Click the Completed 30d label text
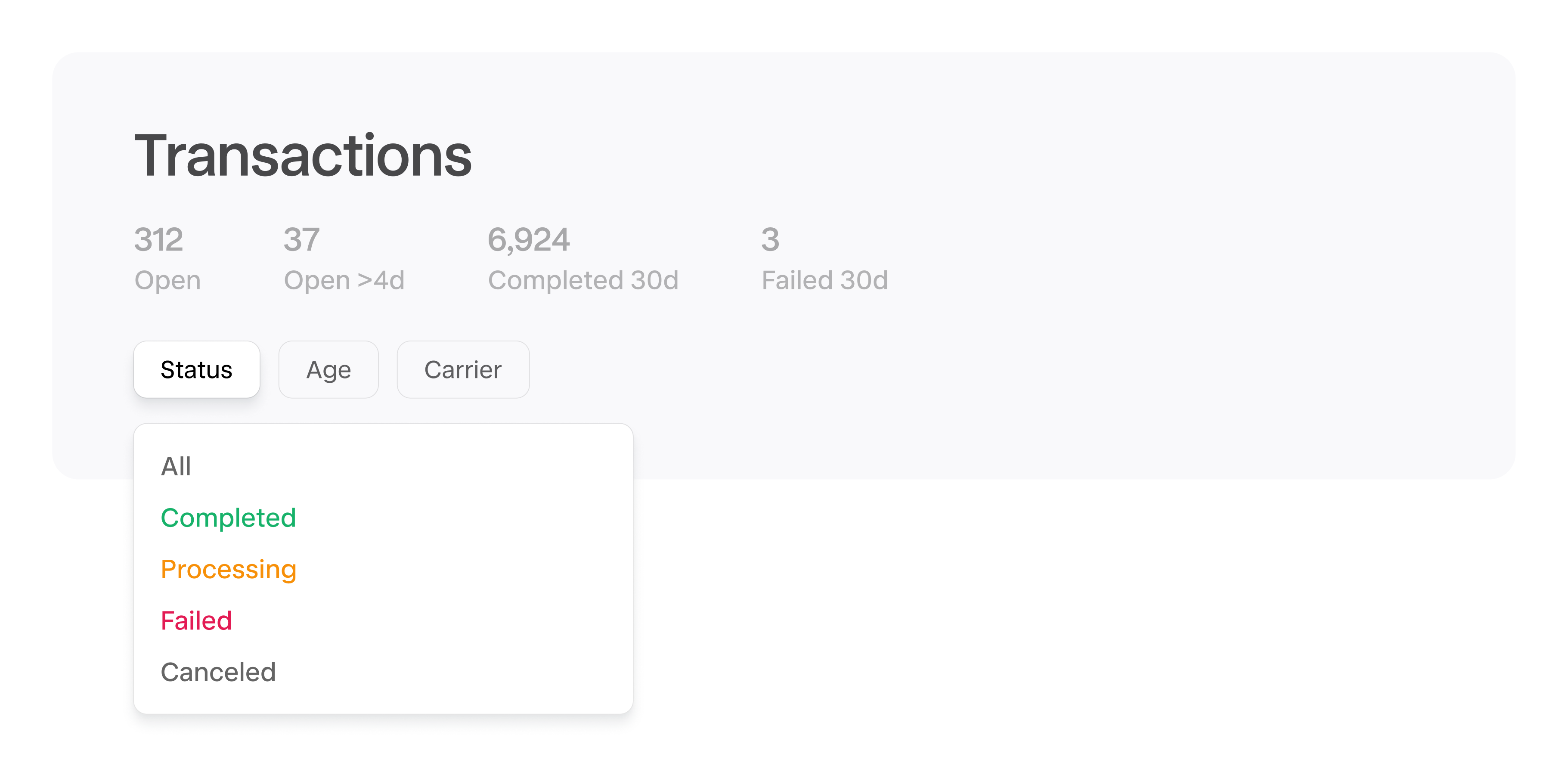 [583, 281]
